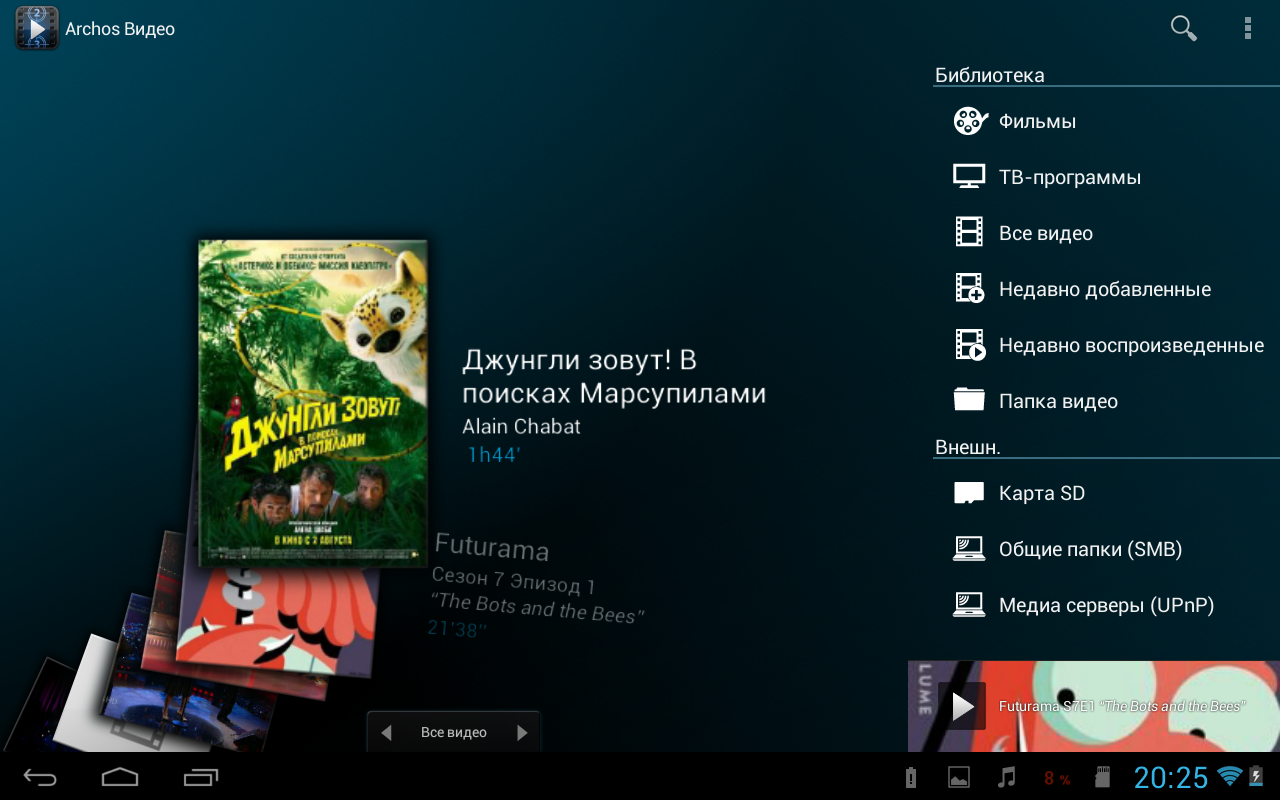This screenshot has width=1280, height=800.
Task: Open Медиа серверы (UPnP)
Action: pos(1105,605)
